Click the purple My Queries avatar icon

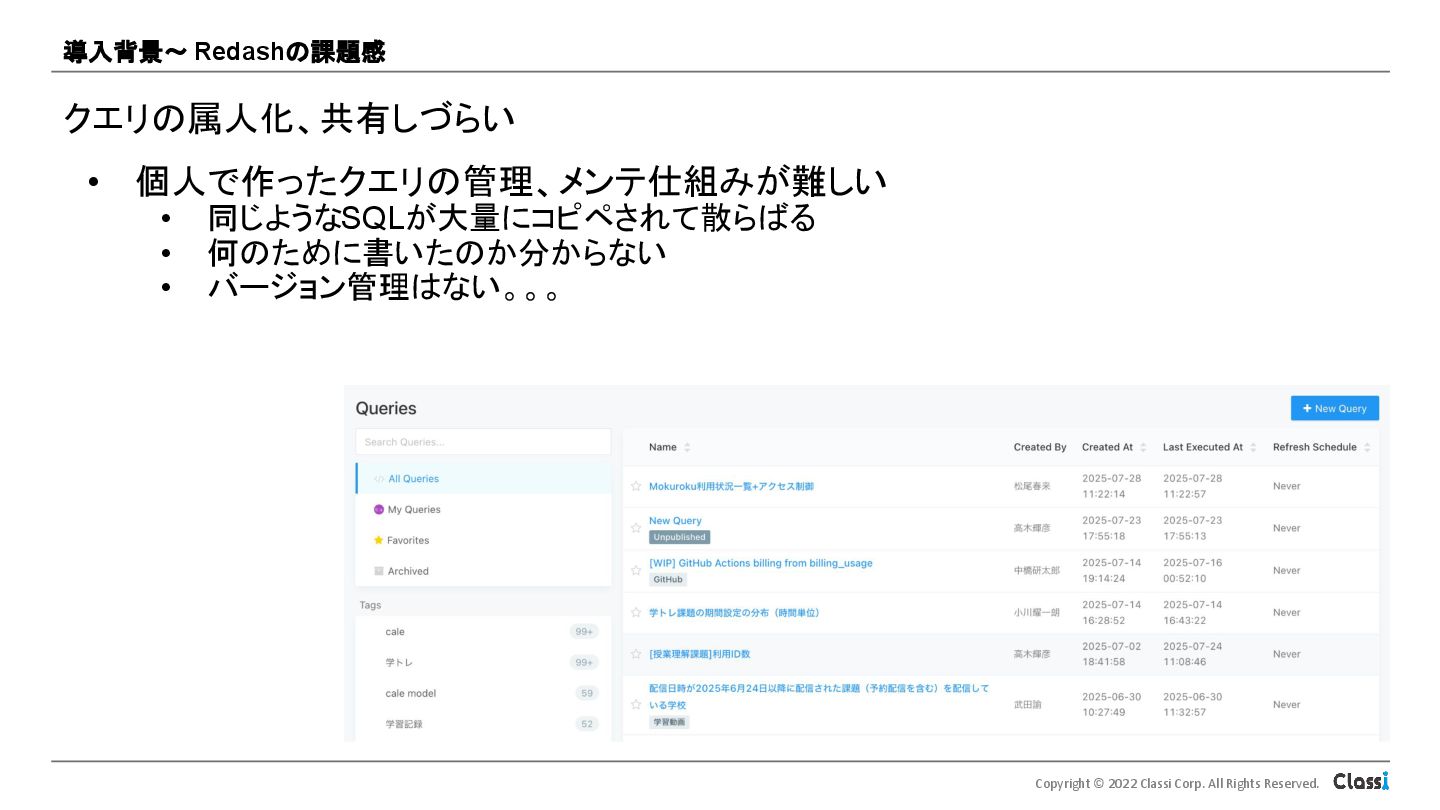tap(379, 509)
